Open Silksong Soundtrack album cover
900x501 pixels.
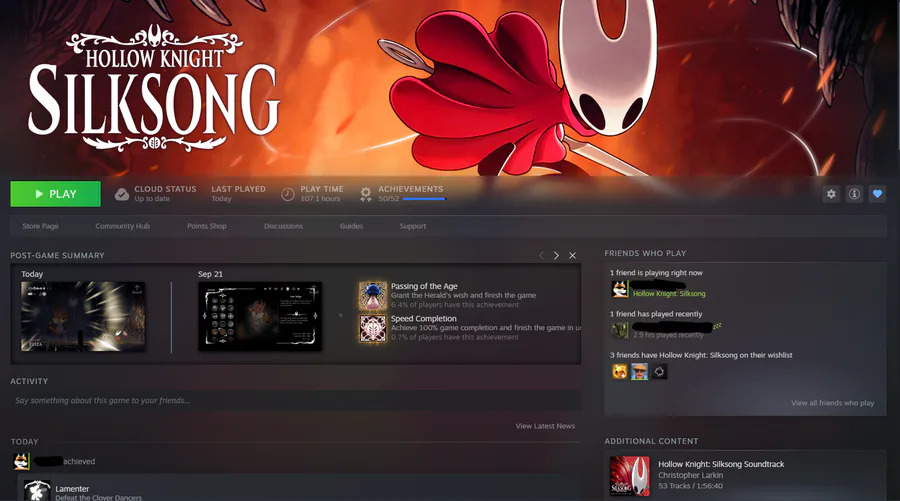pyautogui.click(x=630, y=476)
